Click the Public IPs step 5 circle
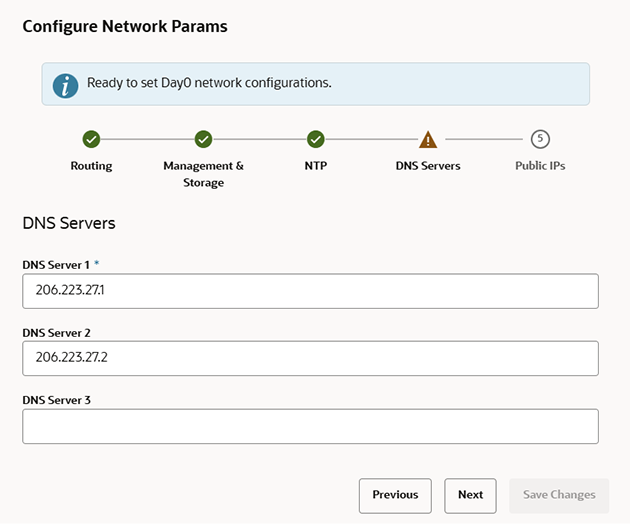630x524 pixels. point(540,139)
